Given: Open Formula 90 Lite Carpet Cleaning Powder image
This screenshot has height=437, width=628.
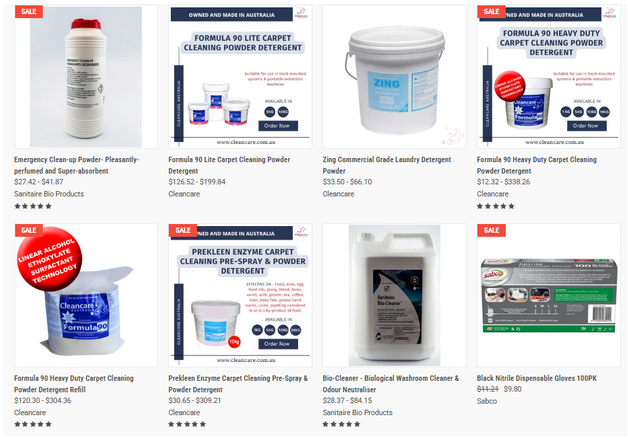Looking at the screenshot, I should click(240, 77).
